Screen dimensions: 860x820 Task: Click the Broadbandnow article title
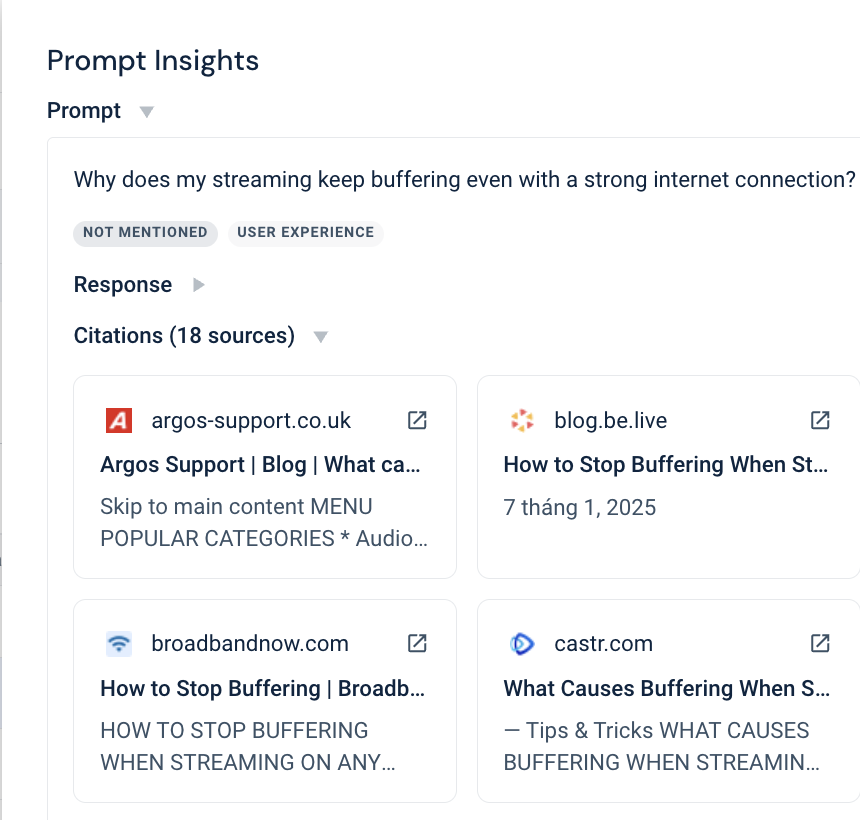coord(260,688)
